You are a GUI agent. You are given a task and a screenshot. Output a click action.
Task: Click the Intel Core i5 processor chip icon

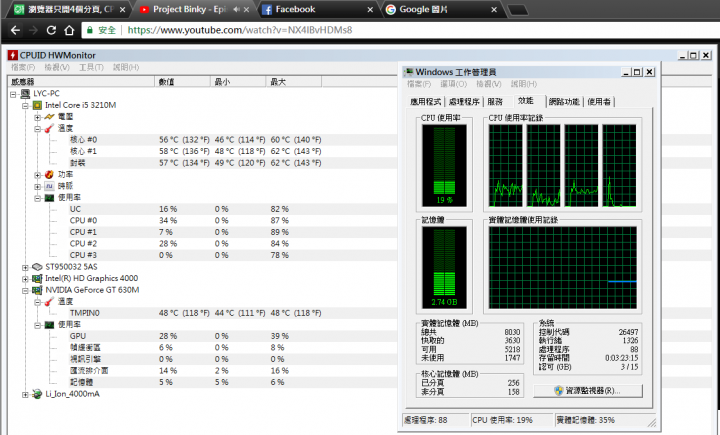(x=37, y=105)
